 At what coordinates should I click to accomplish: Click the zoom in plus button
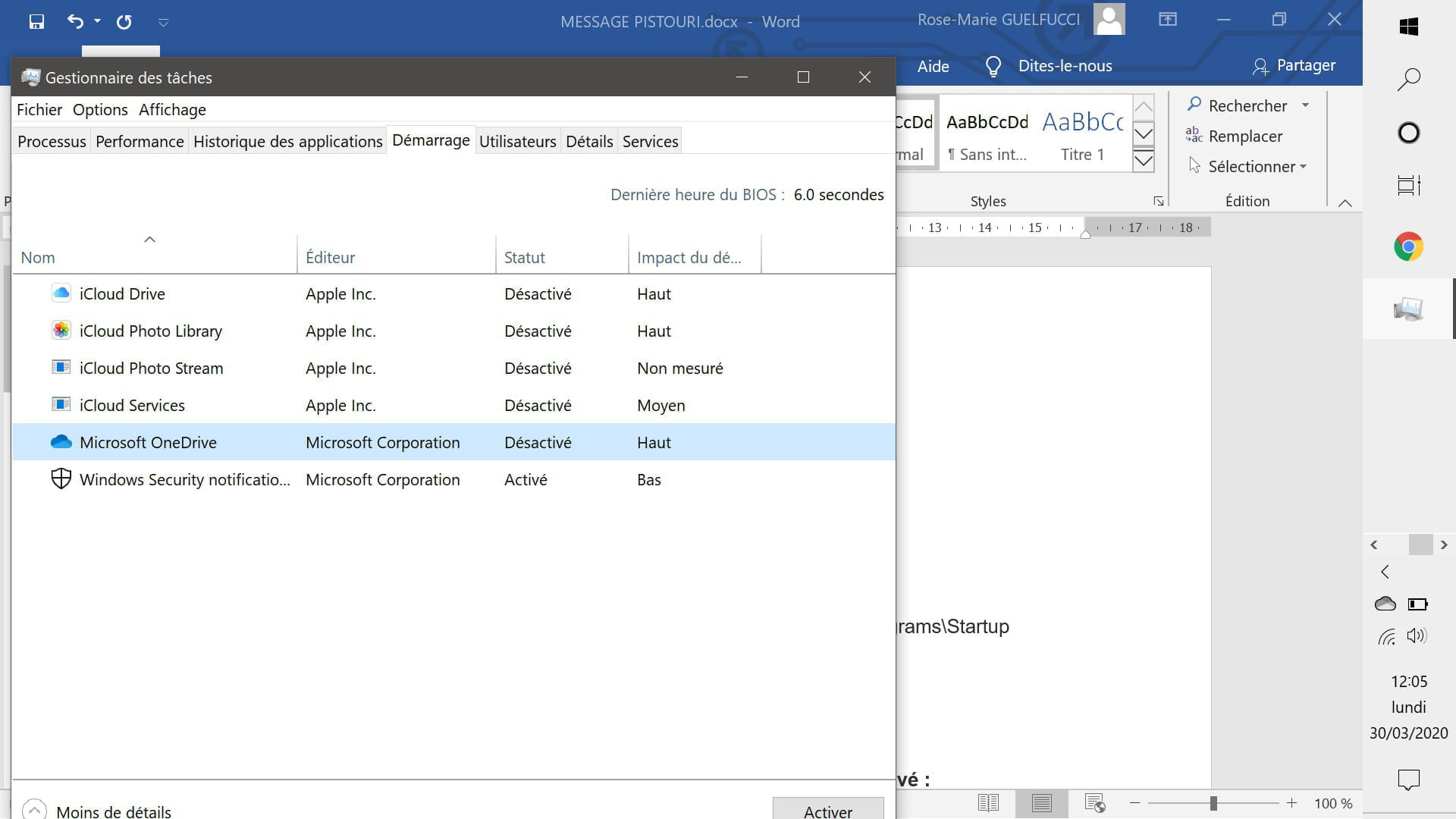tap(1291, 803)
